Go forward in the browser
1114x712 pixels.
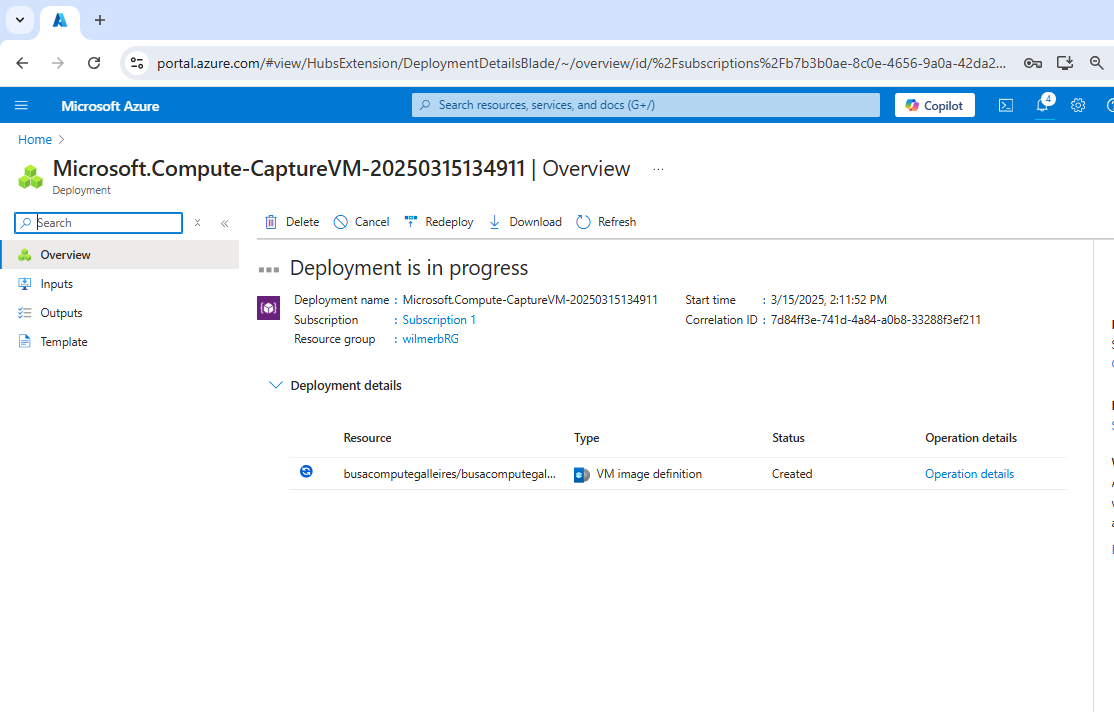pyautogui.click(x=58, y=63)
